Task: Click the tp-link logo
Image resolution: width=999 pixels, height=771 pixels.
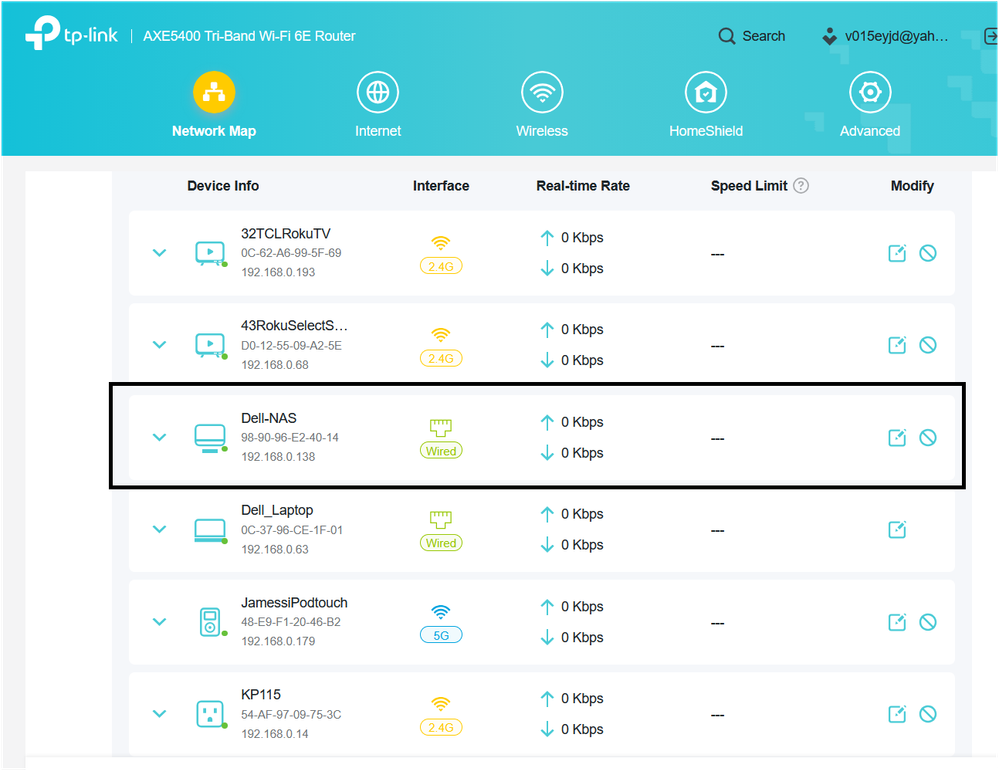Action: click(x=71, y=32)
